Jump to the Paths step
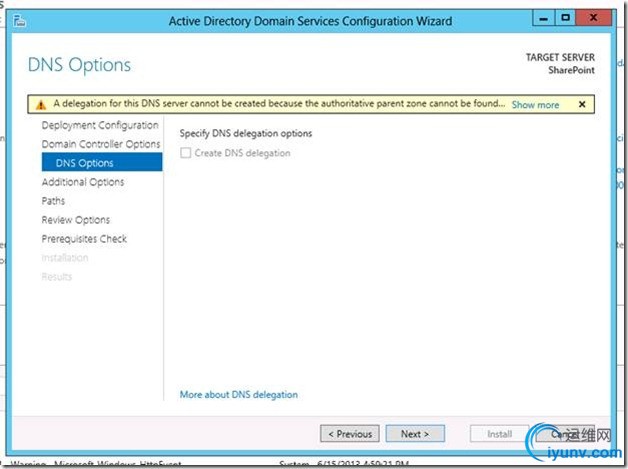 click(53, 201)
